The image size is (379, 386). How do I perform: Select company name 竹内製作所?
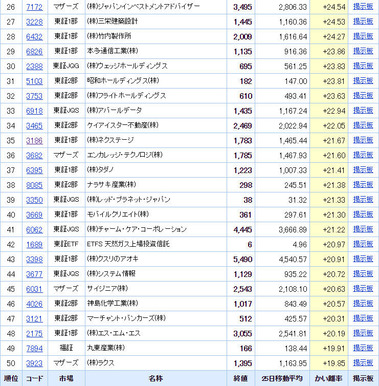tap(109, 36)
